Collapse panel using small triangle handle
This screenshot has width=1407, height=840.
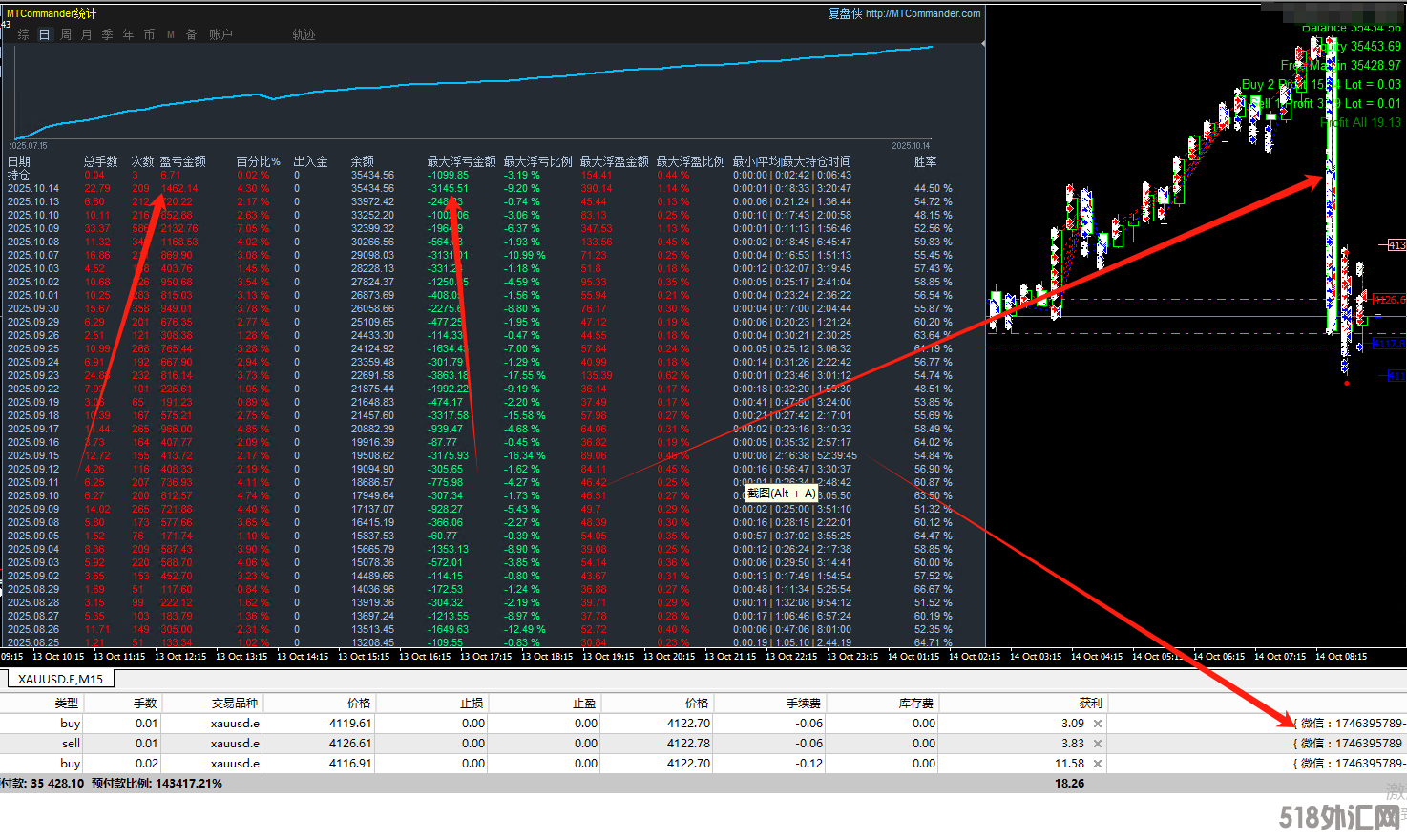[982, 42]
